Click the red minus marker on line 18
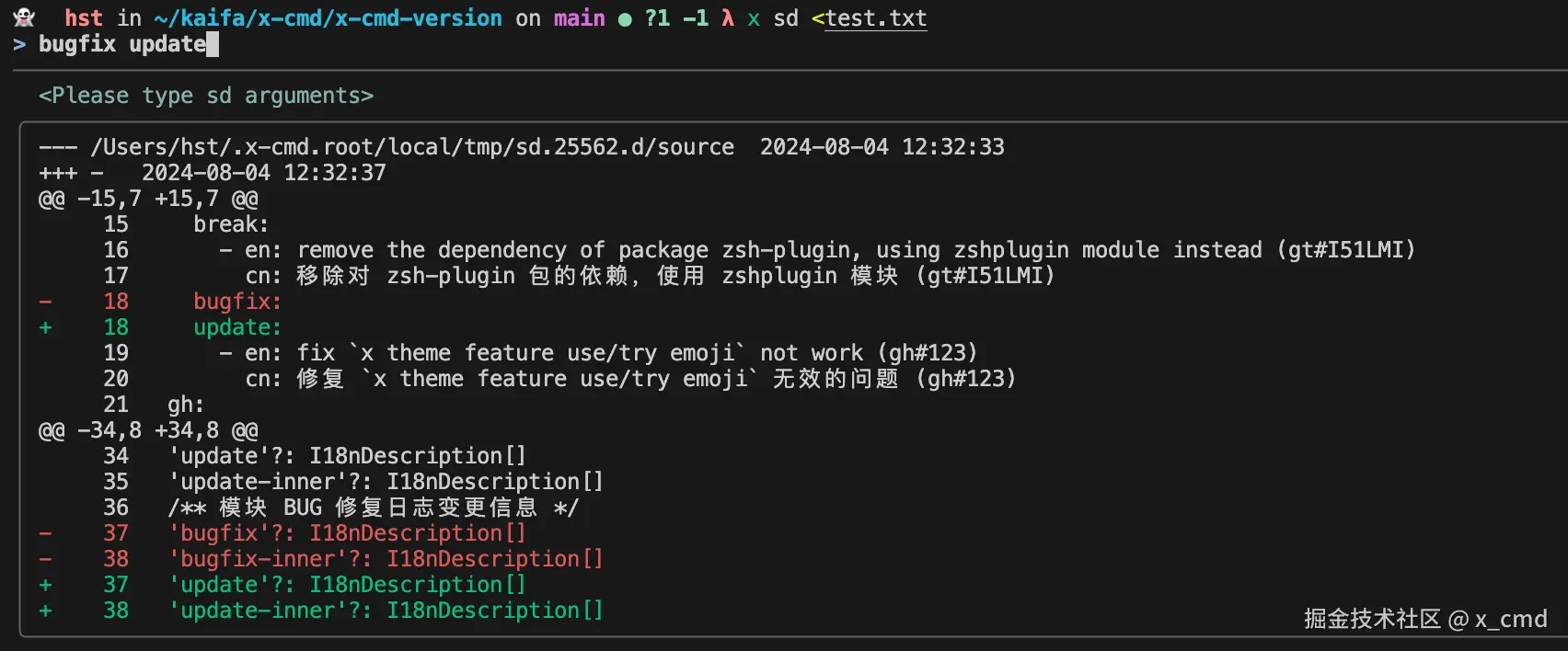The image size is (1568, 651). 45,302
